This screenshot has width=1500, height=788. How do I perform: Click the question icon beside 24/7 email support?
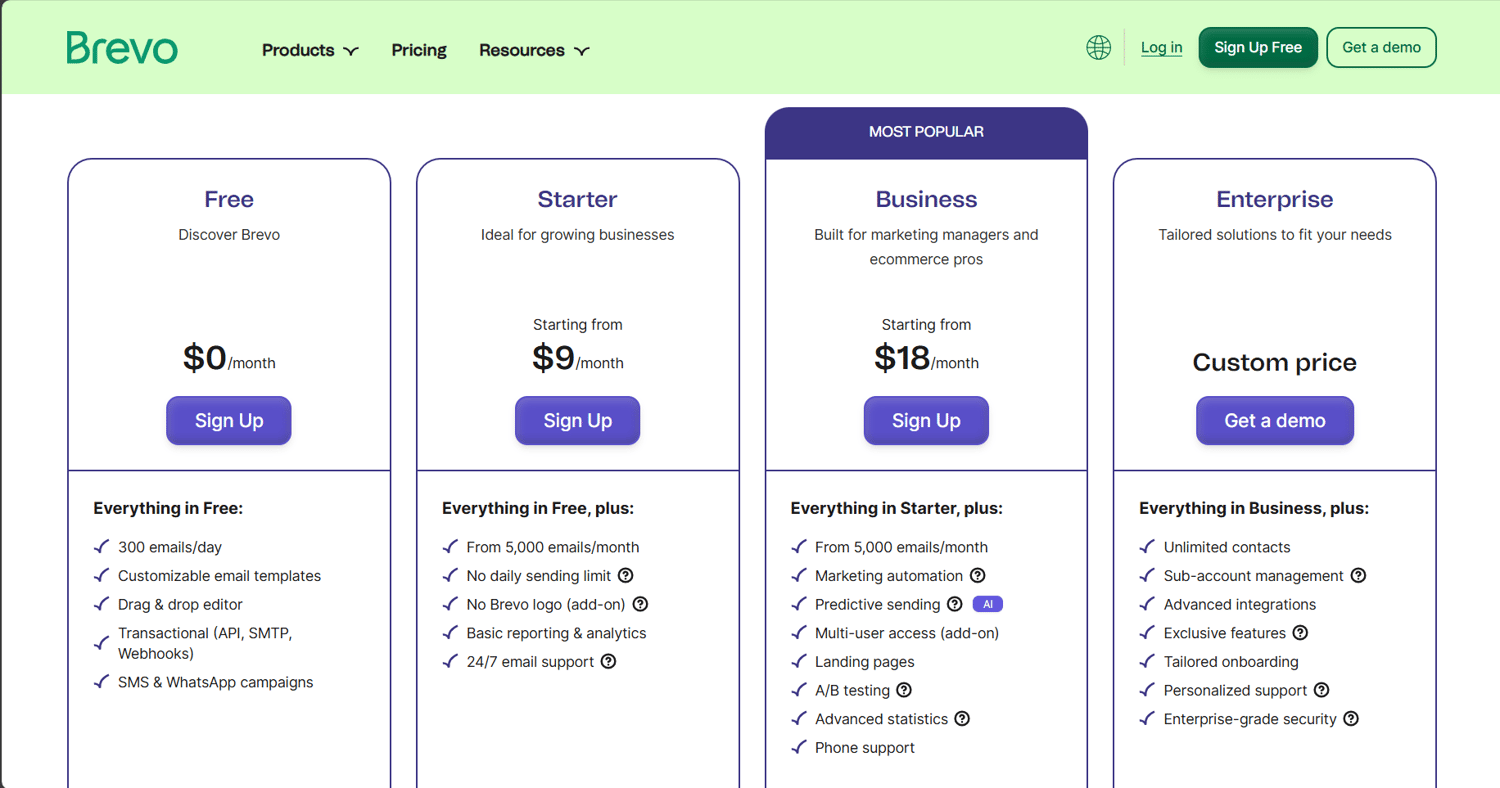610,662
